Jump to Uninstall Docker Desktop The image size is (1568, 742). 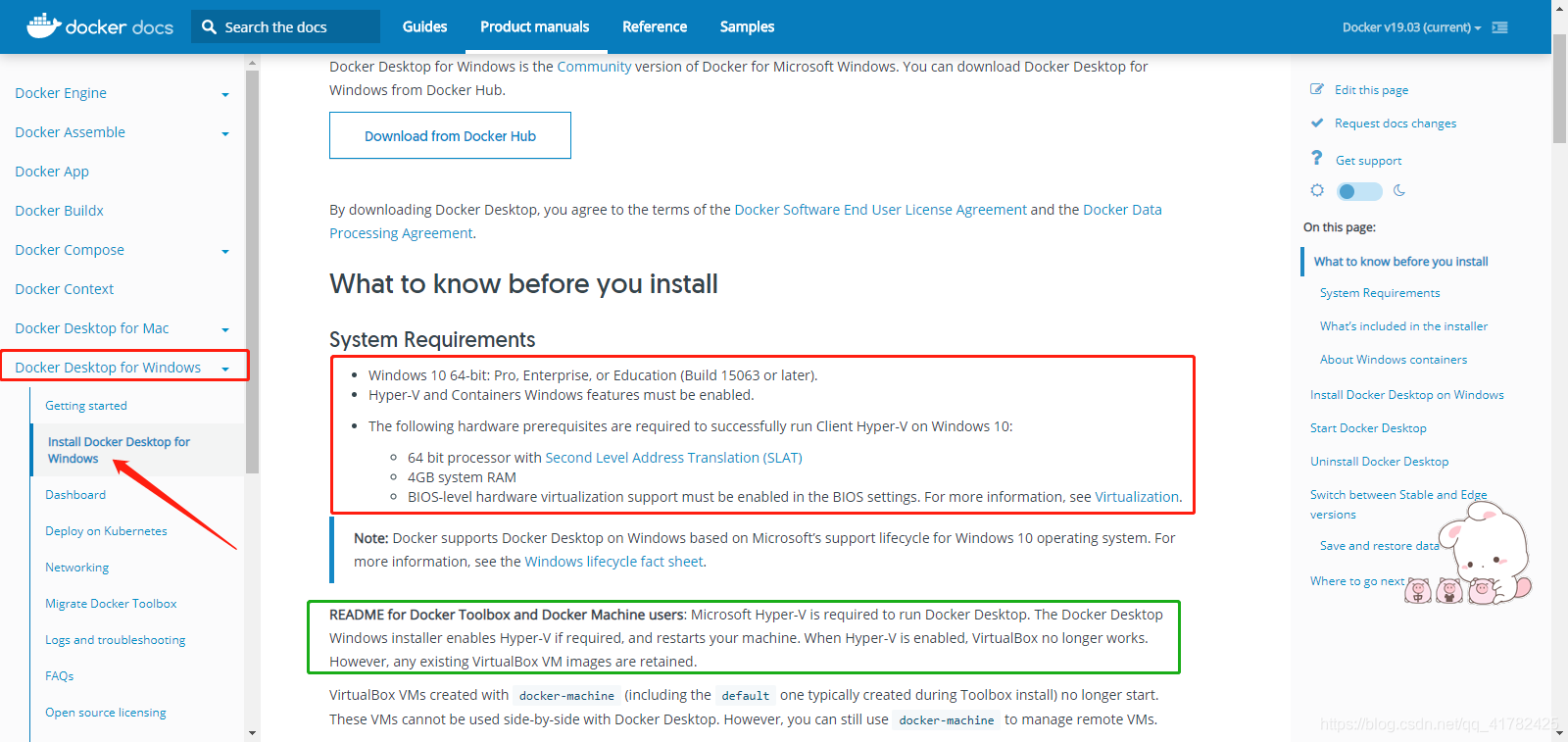click(x=1379, y=462)
